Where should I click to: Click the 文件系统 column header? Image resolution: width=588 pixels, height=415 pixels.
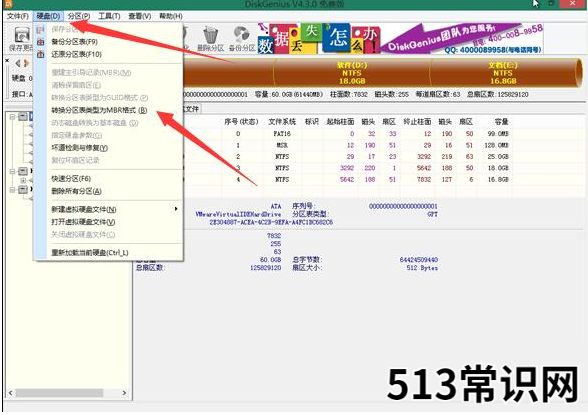point(282,122)
